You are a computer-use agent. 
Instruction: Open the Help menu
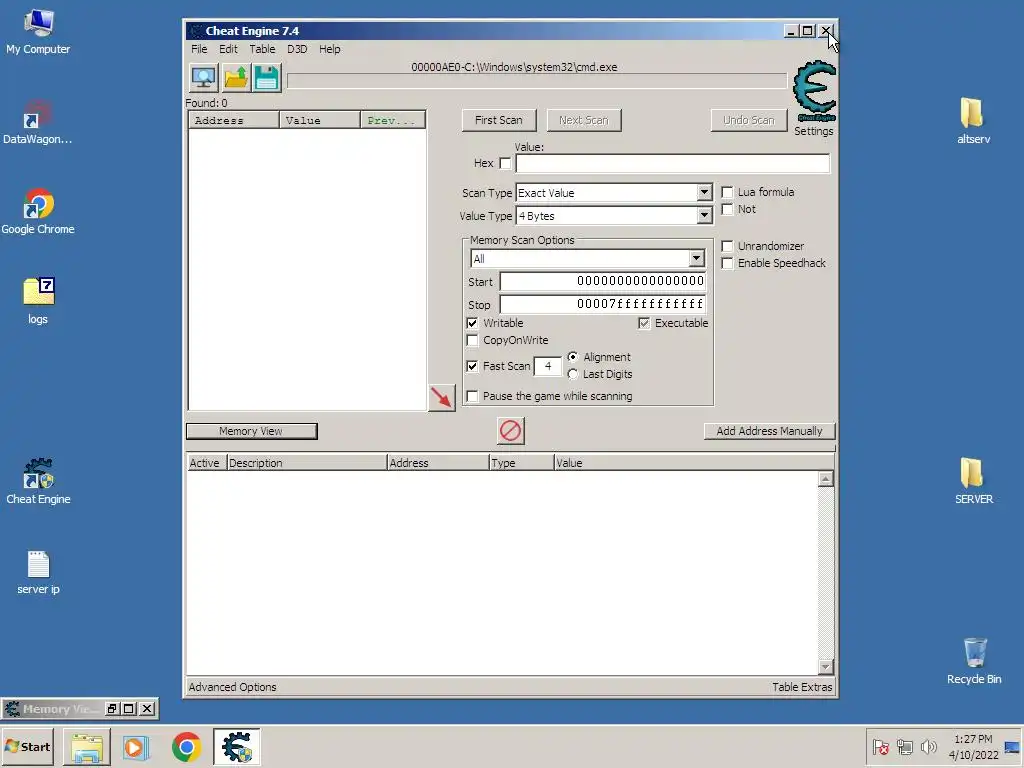point(329,49)
